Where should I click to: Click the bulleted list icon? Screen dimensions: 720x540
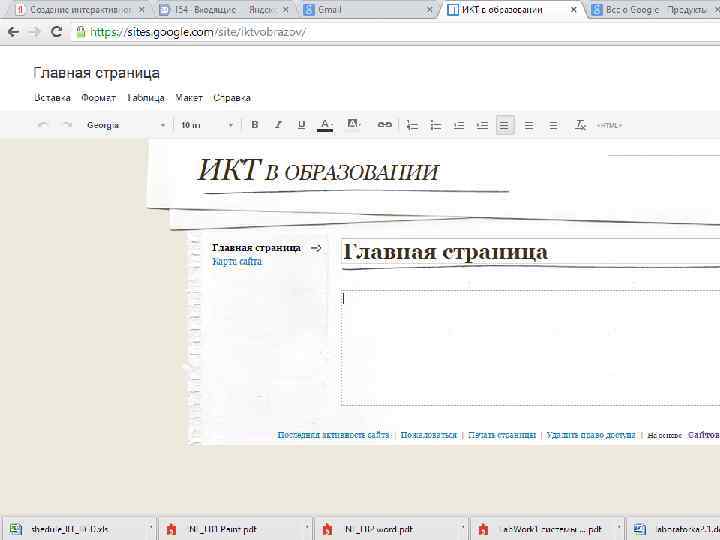pos(435,125)
